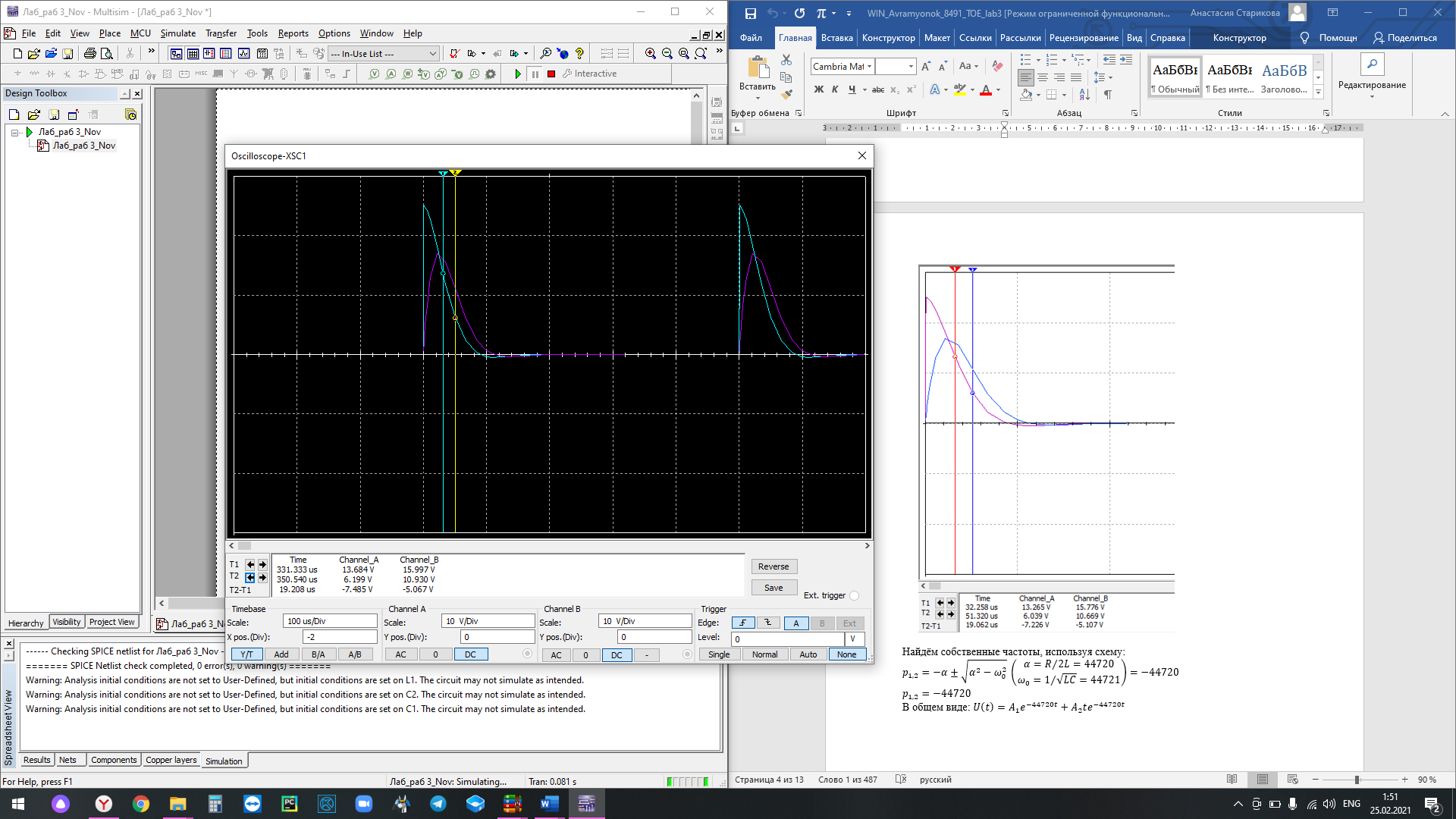Click the Multisim zoom in magnifier
The width and height of the screenshot is (1456, 819).
point(650,53)
